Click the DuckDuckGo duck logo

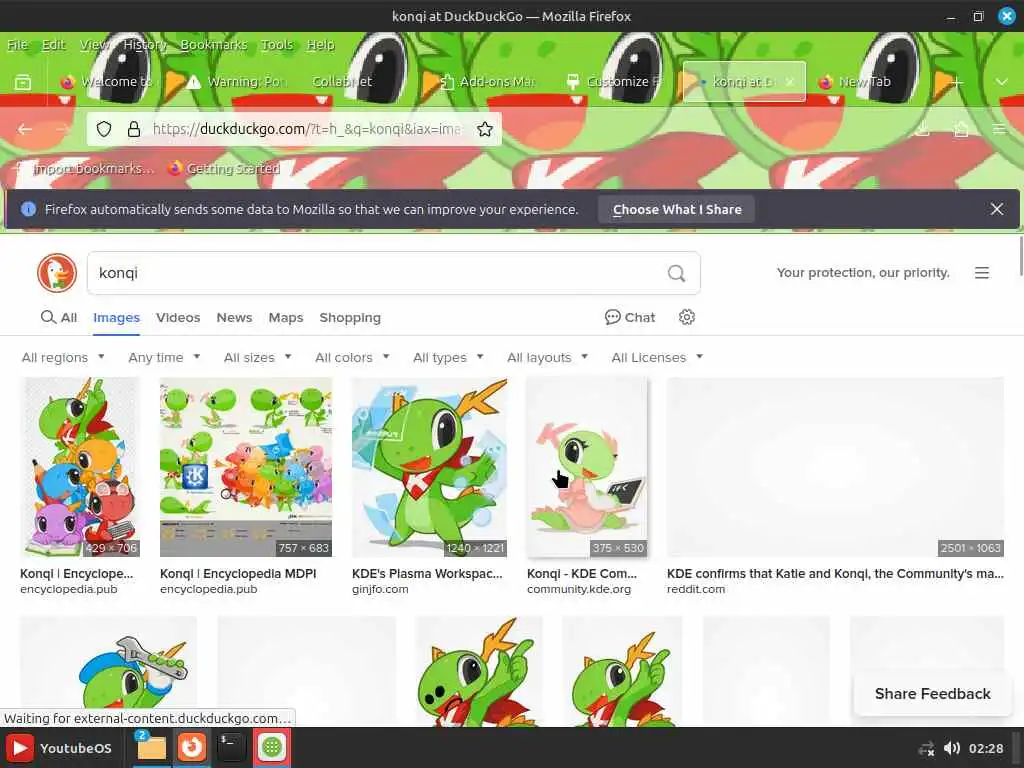tap(57, 273)
